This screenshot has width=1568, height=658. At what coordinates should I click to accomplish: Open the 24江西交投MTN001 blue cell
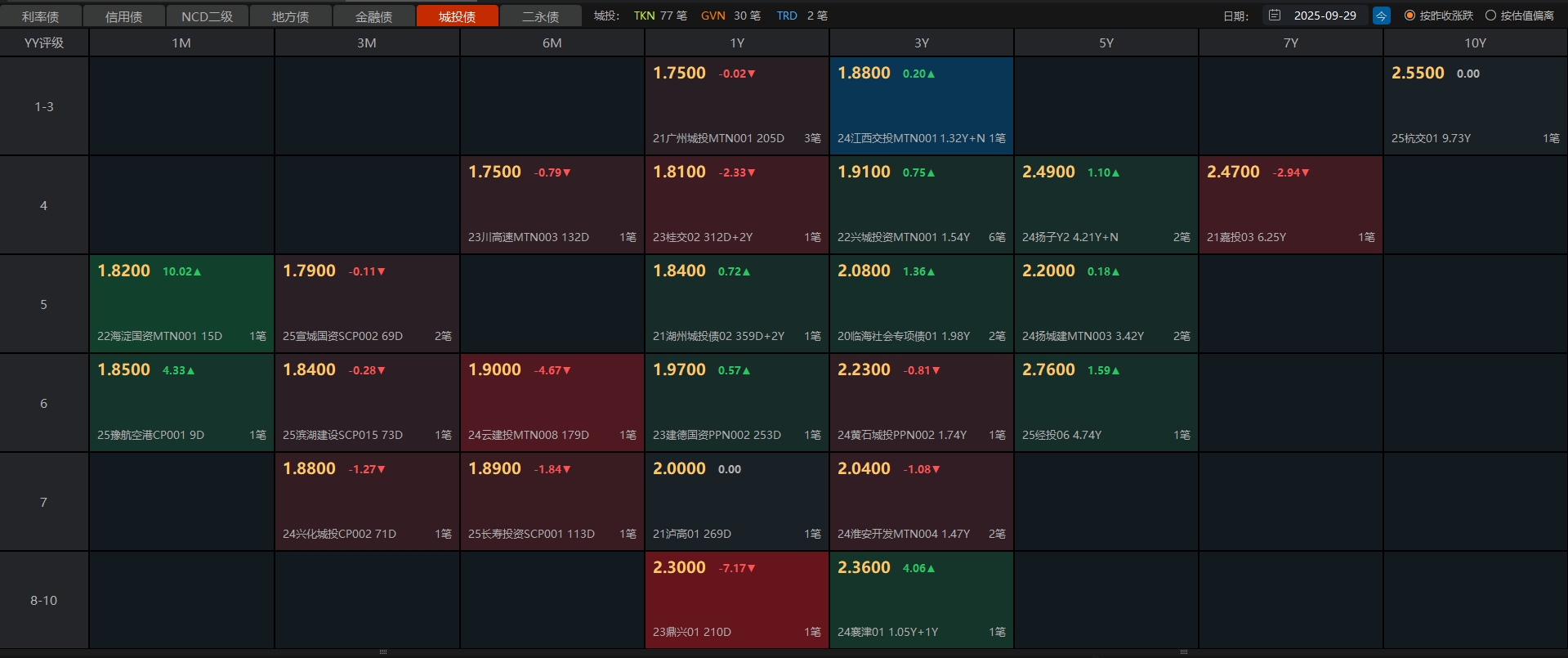(922, 106)
